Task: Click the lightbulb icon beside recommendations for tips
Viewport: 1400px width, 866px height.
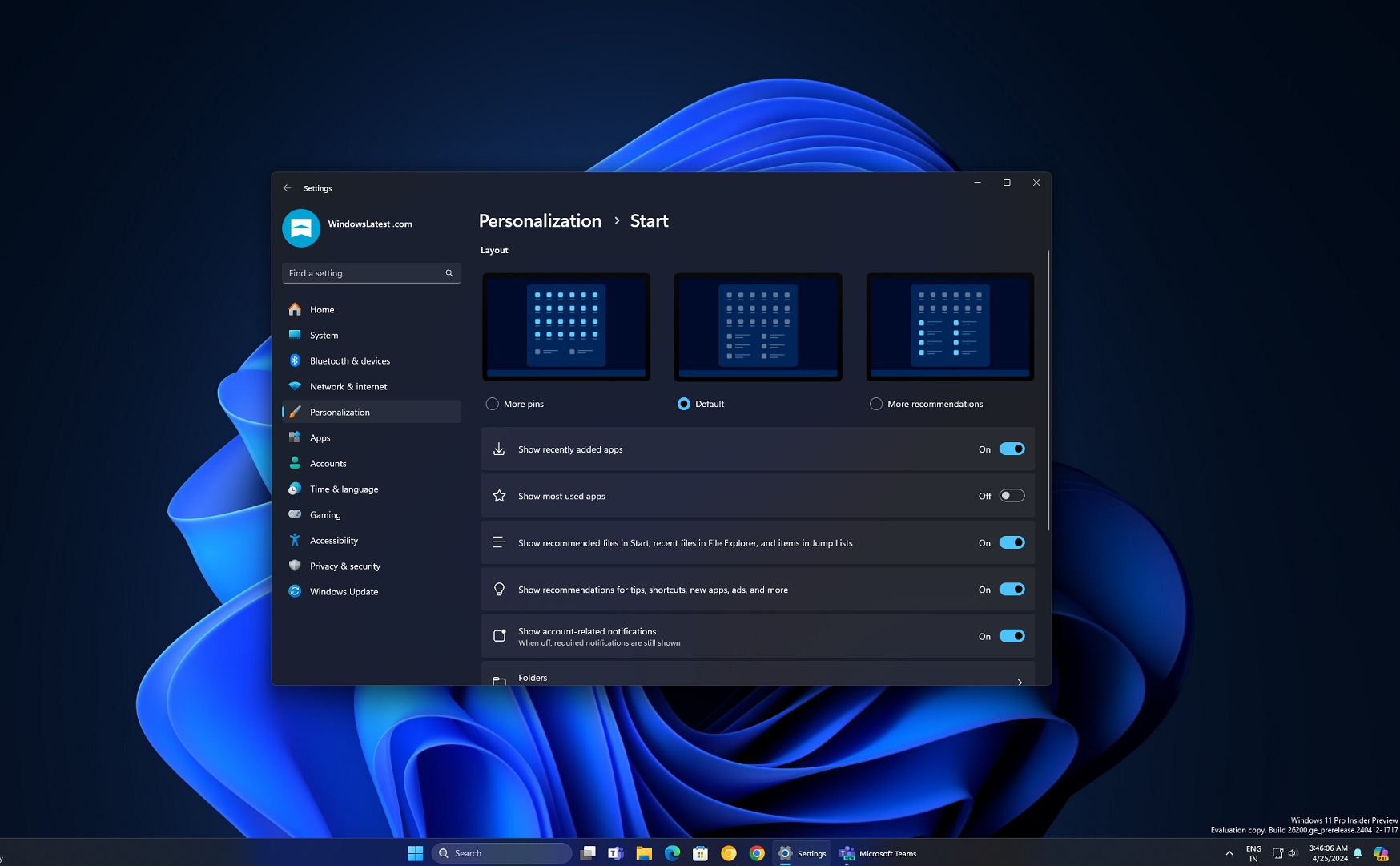Action: coord(499,590)
